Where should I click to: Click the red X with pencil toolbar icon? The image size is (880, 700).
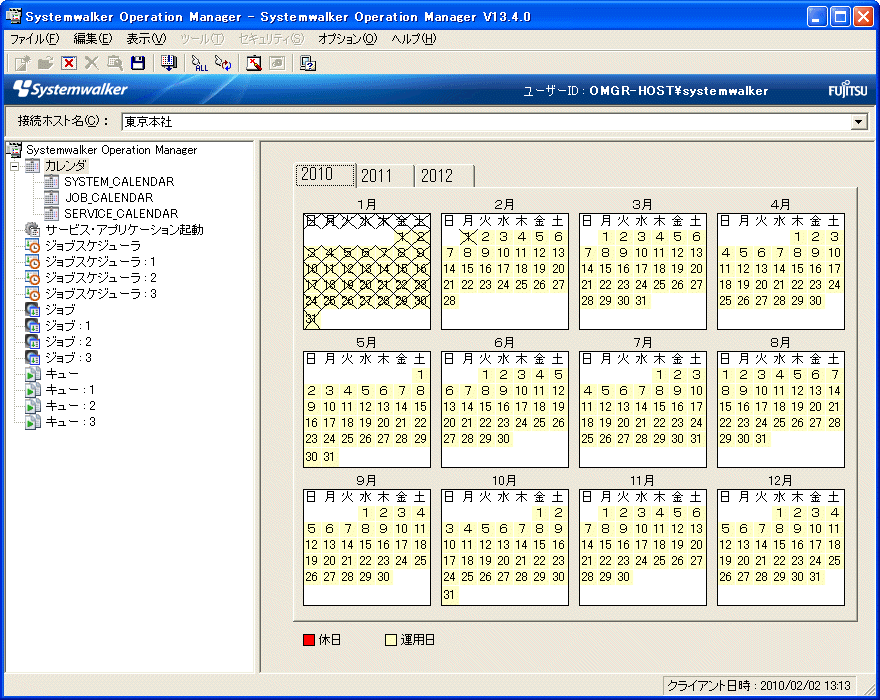tap(254, 63)
